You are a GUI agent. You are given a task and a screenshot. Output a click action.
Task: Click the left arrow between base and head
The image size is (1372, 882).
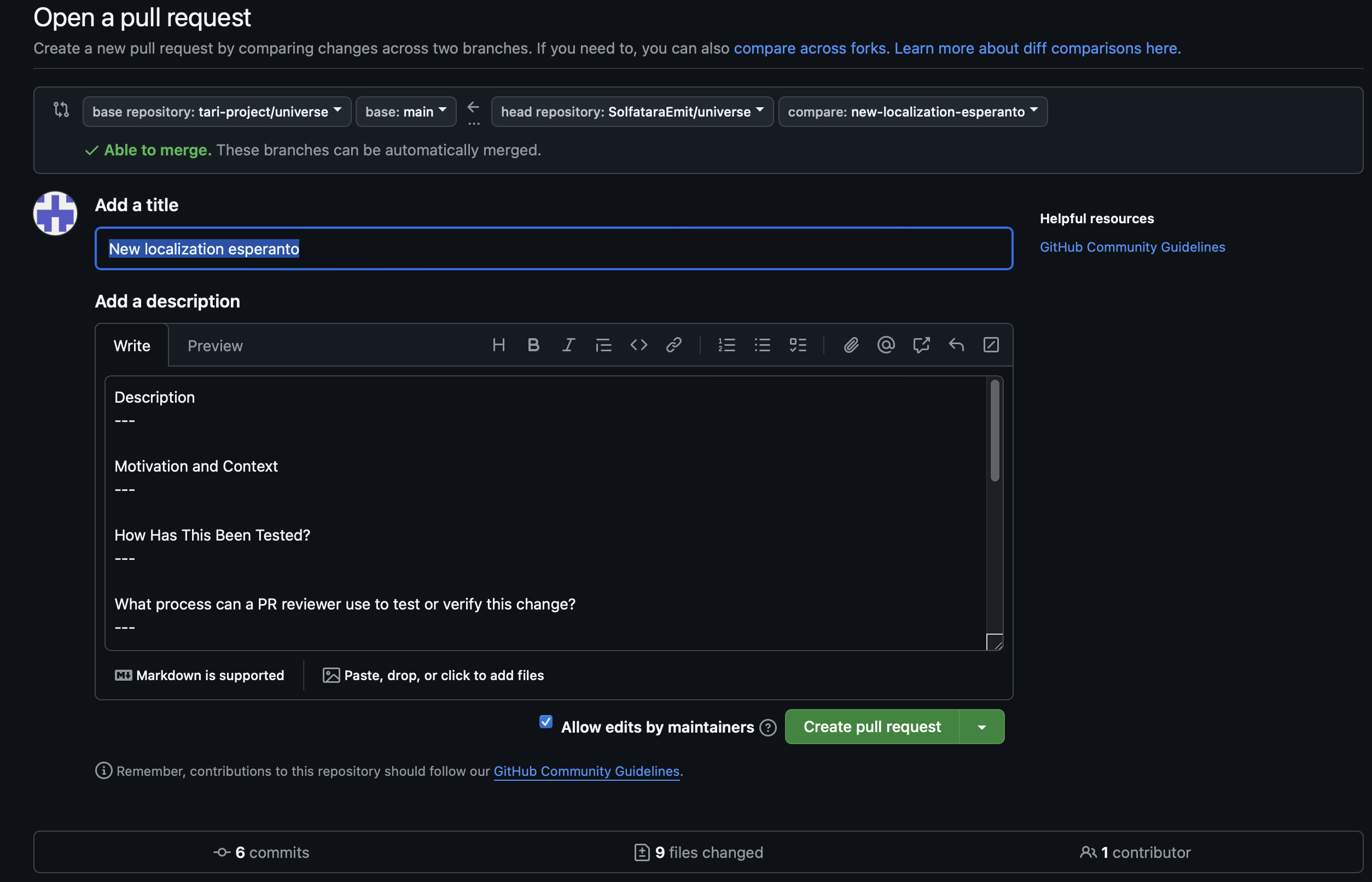click(x=473, y=107)
